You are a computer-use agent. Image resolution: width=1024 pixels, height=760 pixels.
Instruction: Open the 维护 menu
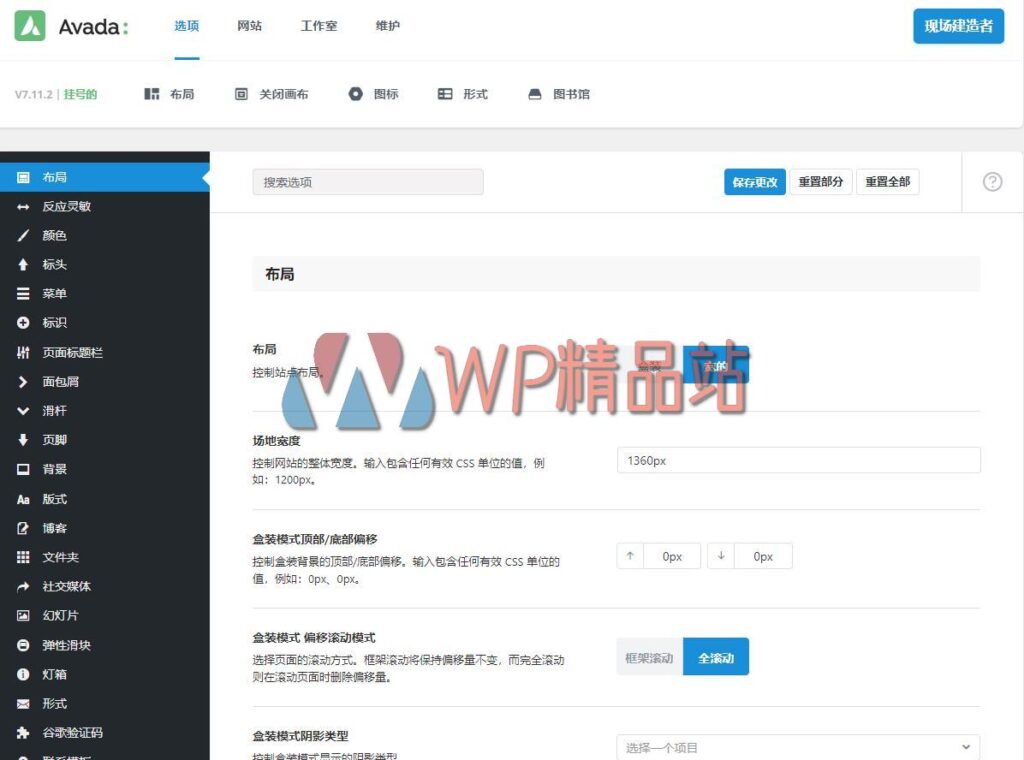pyautogui.click(x=388, y=26)
